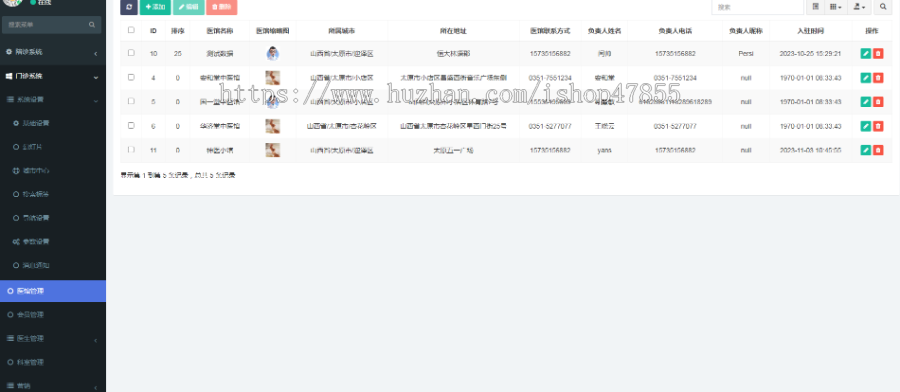The height and width of the screenshot is (392, 900).
Task: Open the thumbnail image in row ID 4
Action: (273, 77)
